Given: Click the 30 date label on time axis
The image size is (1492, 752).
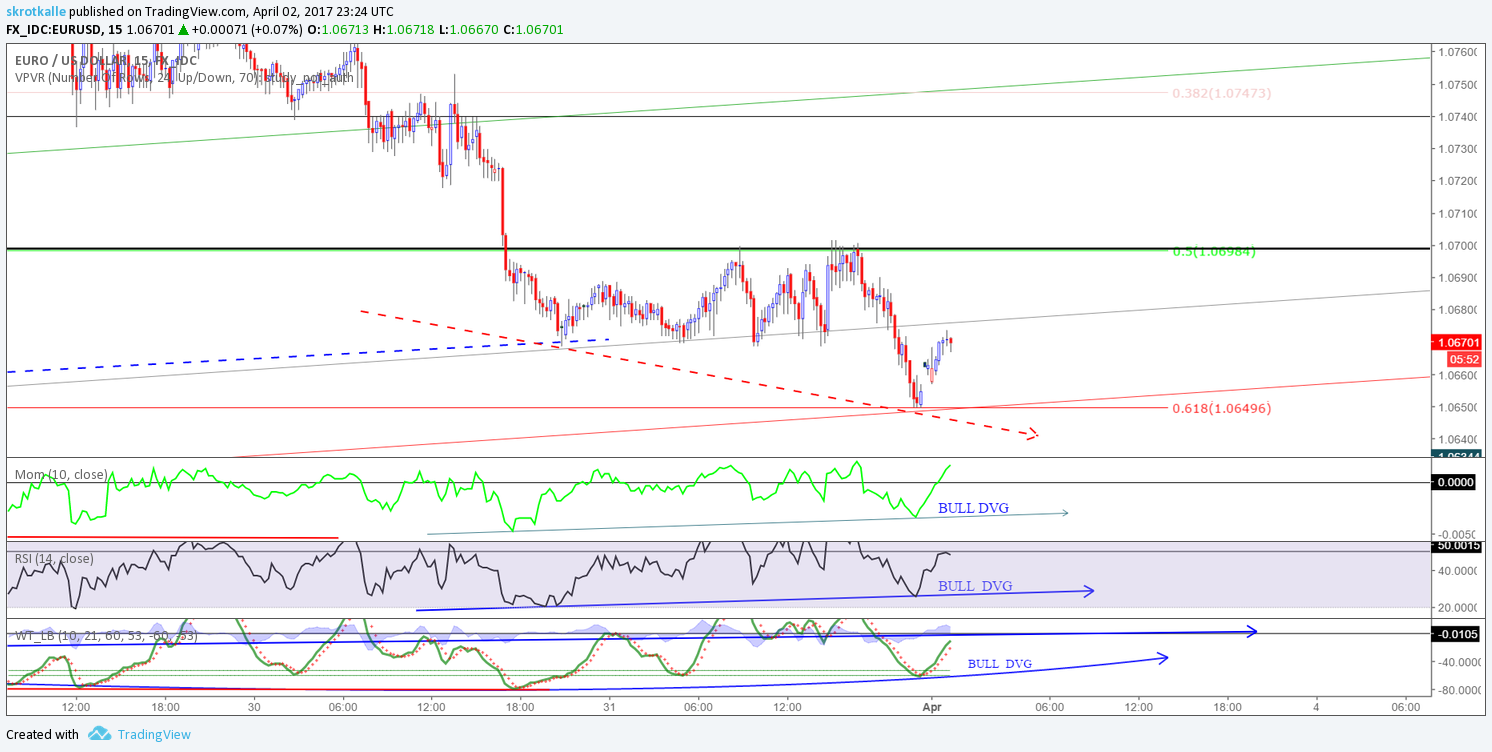Looking at the screenshot, I should 255,707.
